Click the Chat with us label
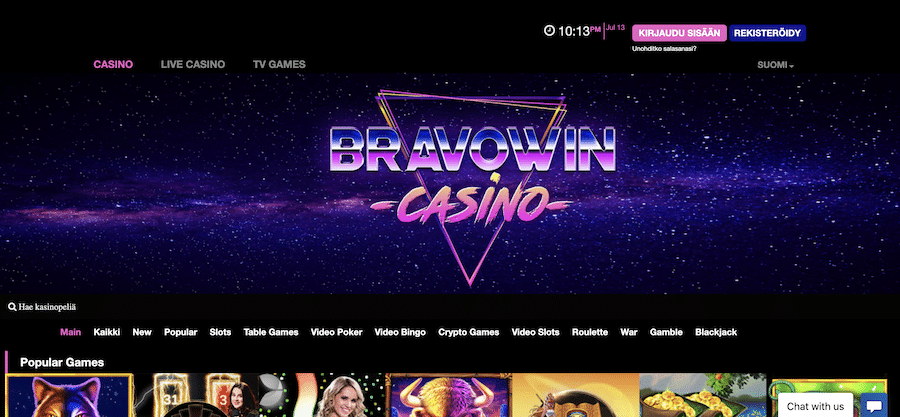This screenshot has width=900, height=417. 815,406
